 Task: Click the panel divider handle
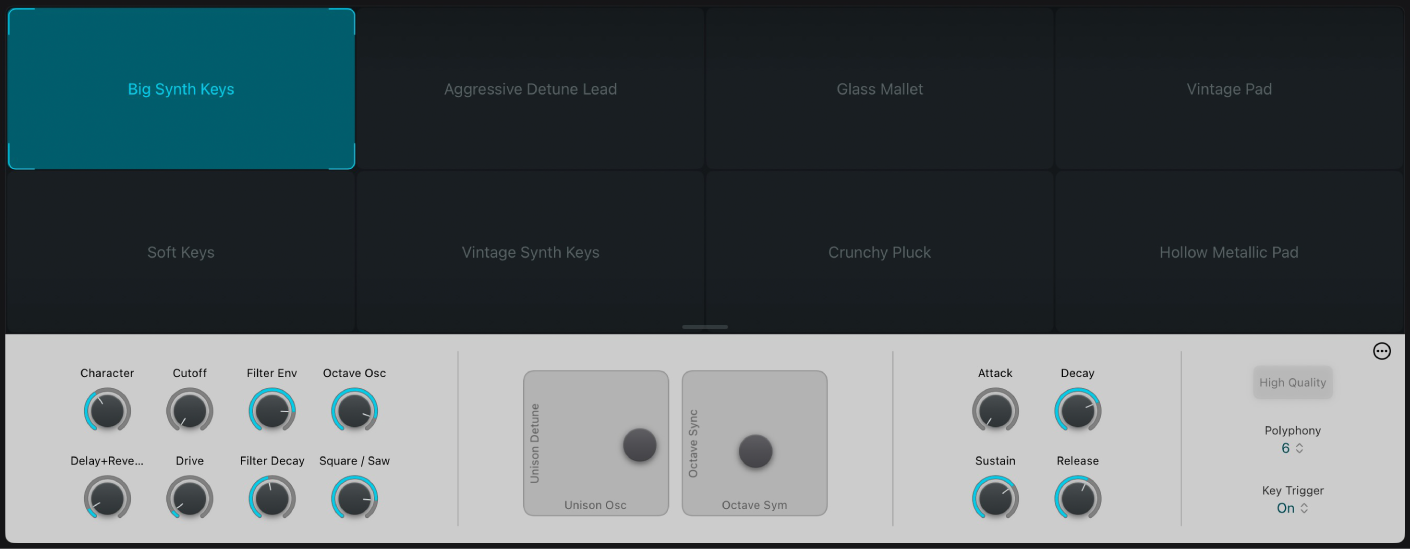pos(705,327)
